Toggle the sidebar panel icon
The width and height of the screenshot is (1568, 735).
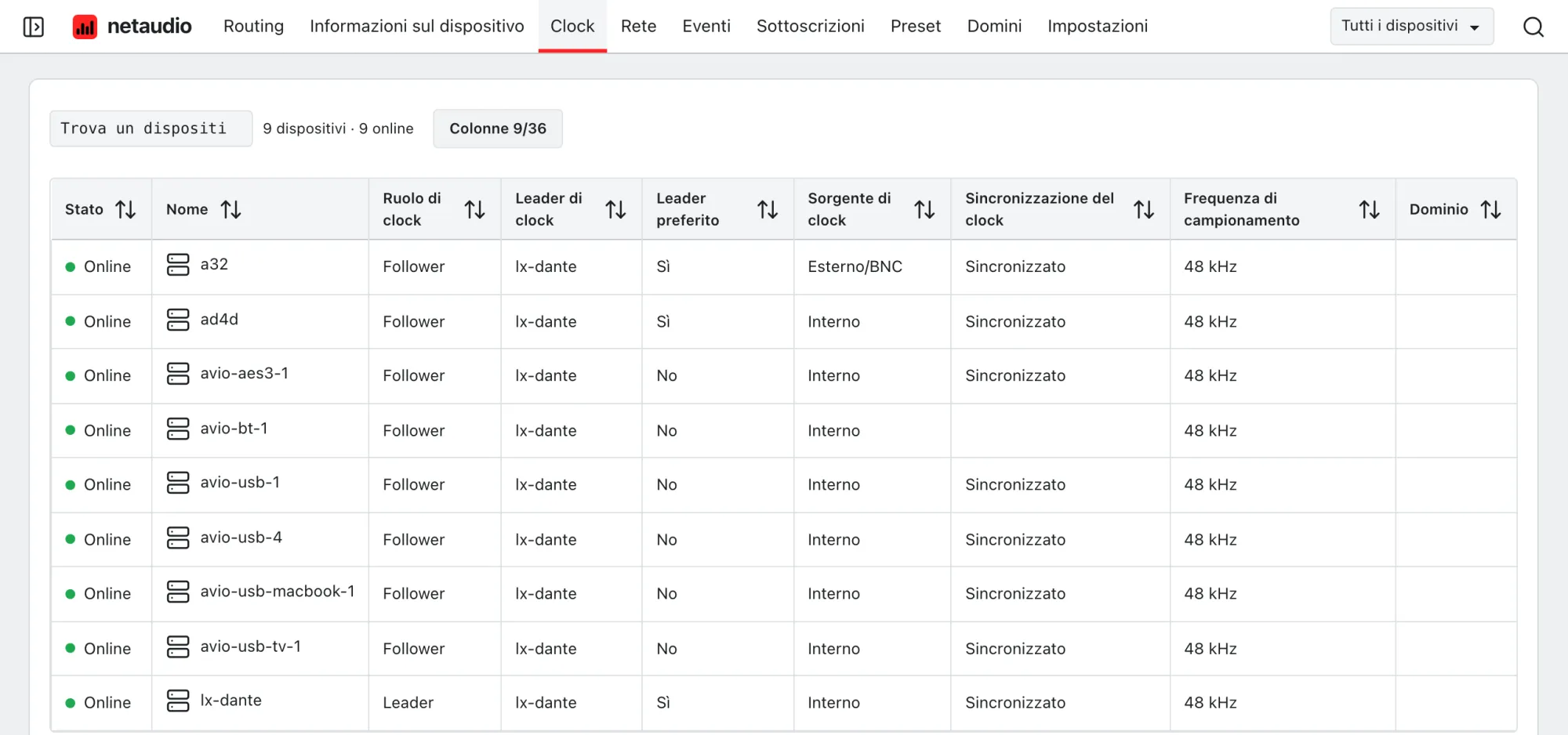click(34, 27)
